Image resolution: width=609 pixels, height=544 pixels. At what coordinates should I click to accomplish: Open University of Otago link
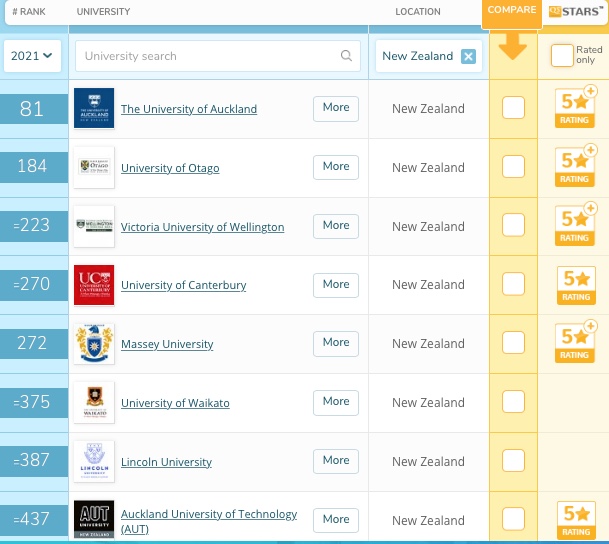170,168
